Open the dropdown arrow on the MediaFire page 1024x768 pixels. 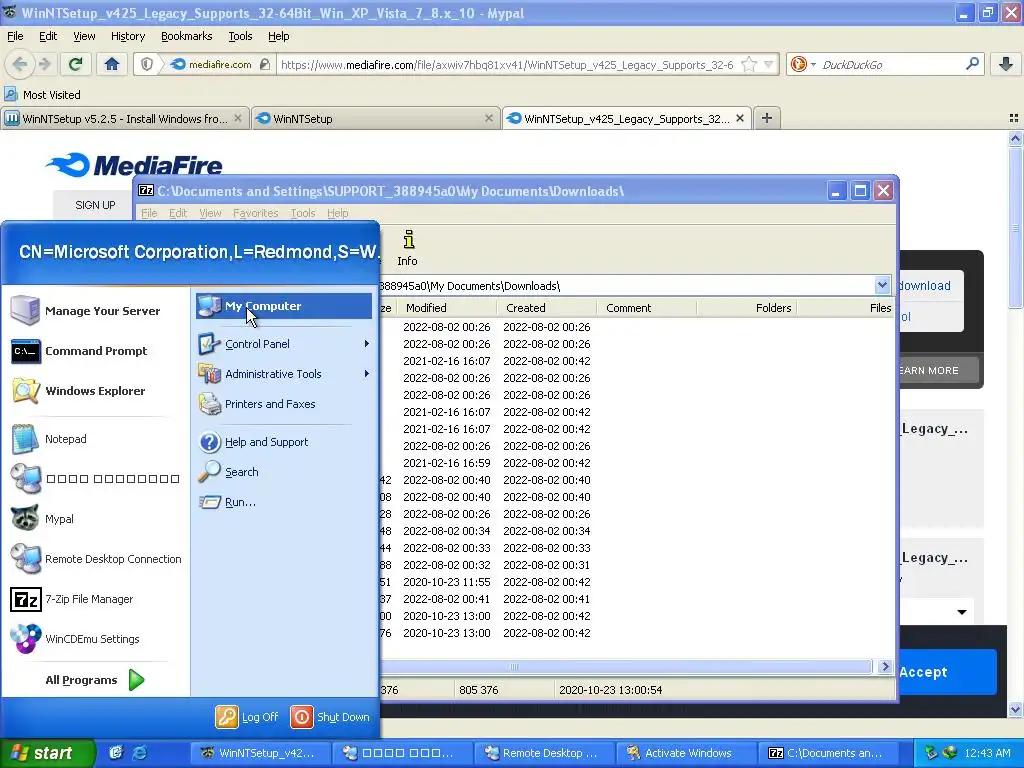pos(962,612)
